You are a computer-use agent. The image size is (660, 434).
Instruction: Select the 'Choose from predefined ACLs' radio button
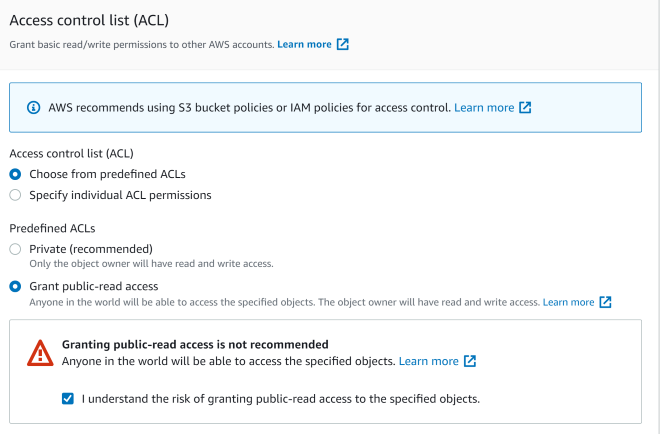pyautogui.click(x=15, y=174)
